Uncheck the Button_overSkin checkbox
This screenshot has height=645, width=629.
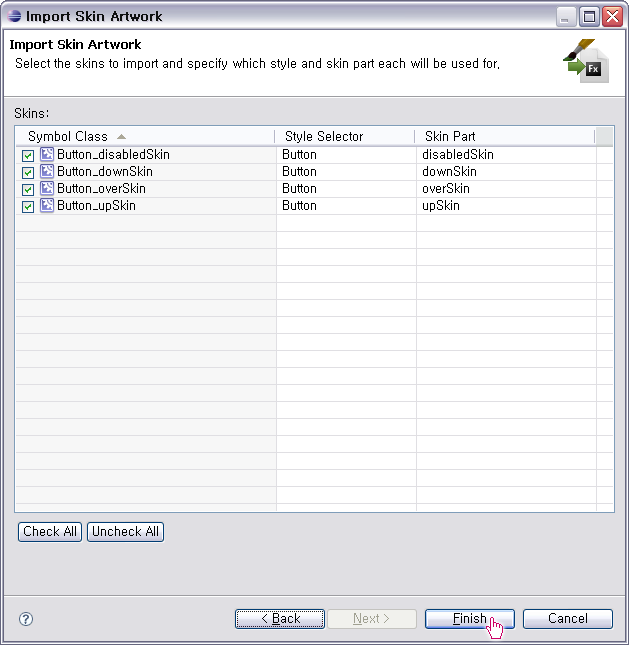pos(28,190)
